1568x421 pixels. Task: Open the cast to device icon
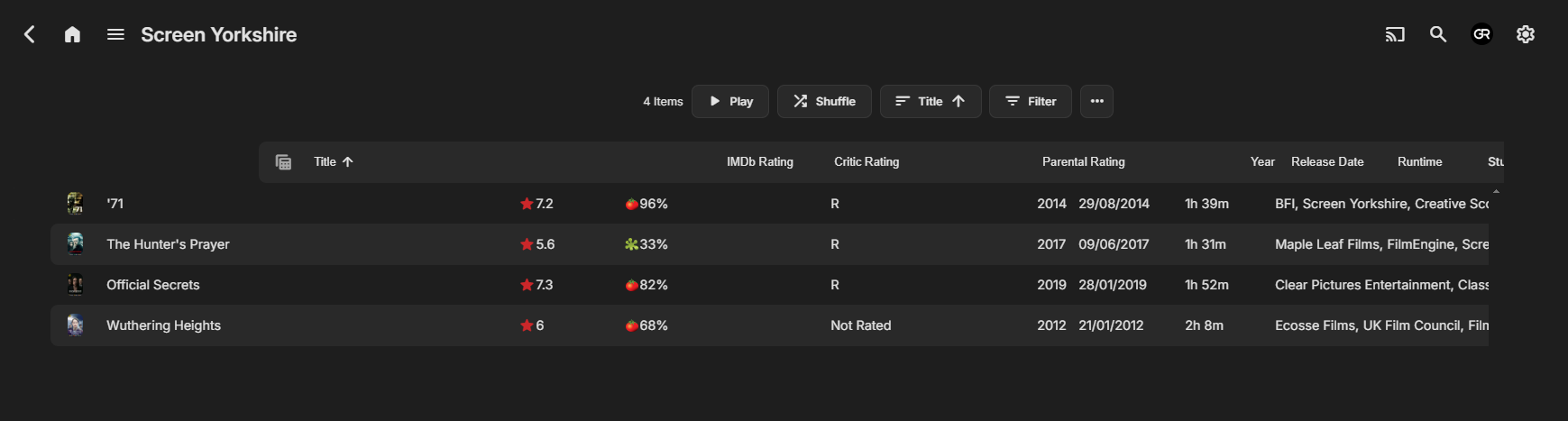(x=1395, y=34)
